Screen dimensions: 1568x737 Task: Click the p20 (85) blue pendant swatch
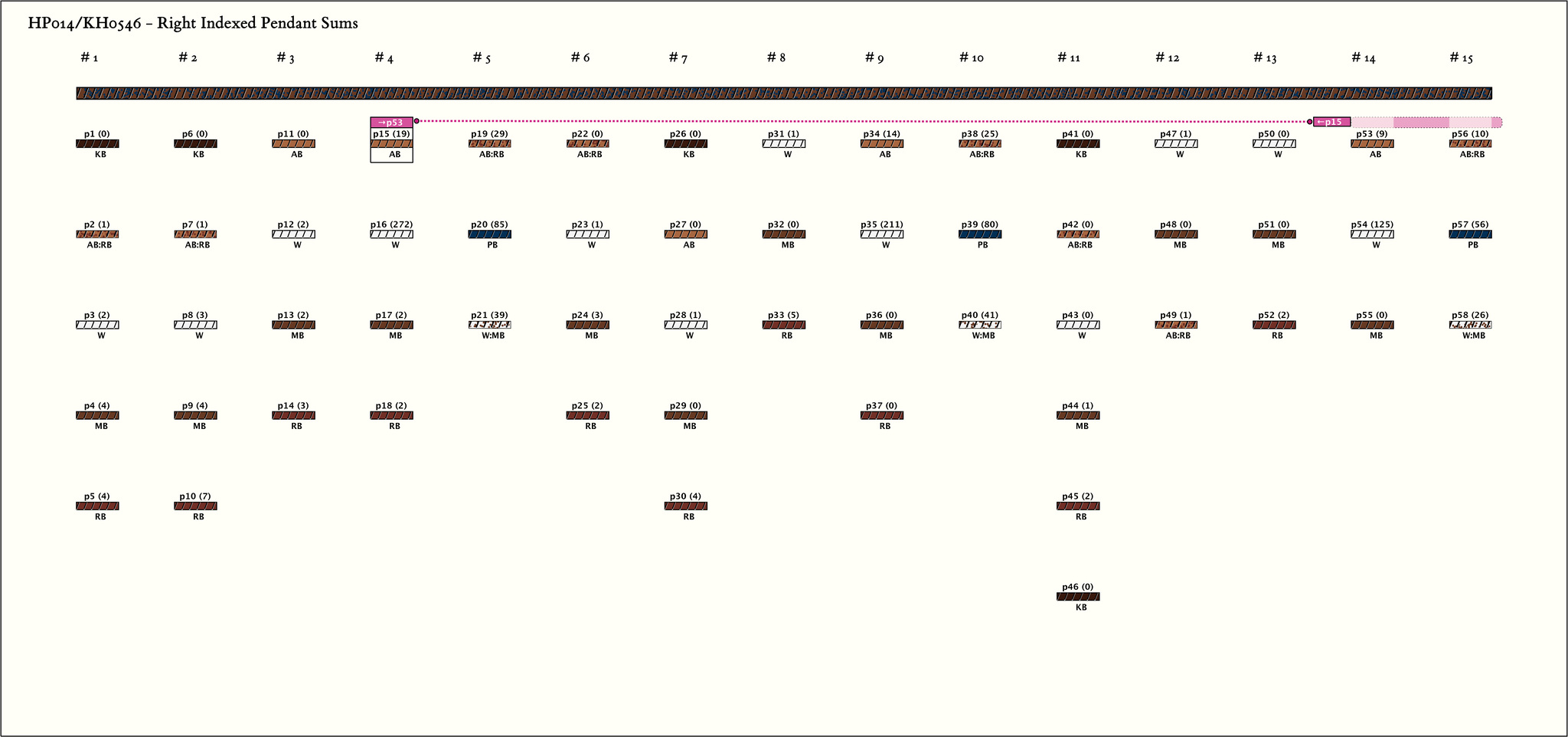tap(489, 234)
